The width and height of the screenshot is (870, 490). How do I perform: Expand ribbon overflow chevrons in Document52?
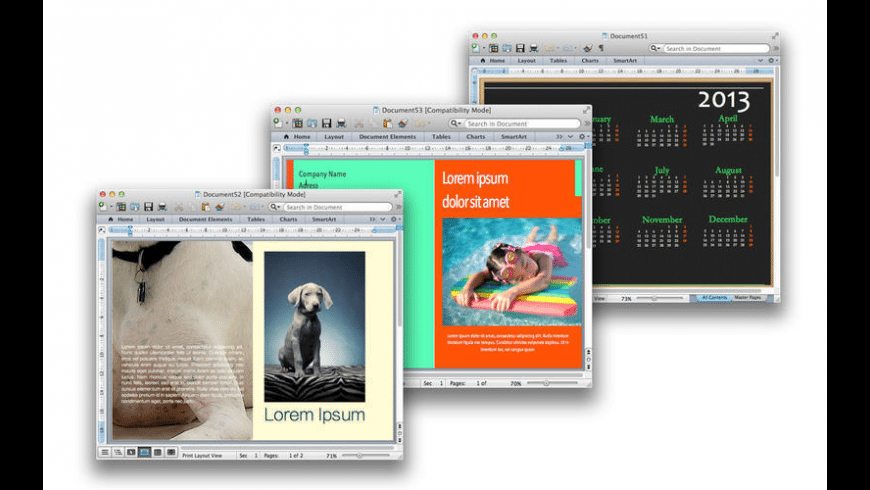[x=372, y=219]
